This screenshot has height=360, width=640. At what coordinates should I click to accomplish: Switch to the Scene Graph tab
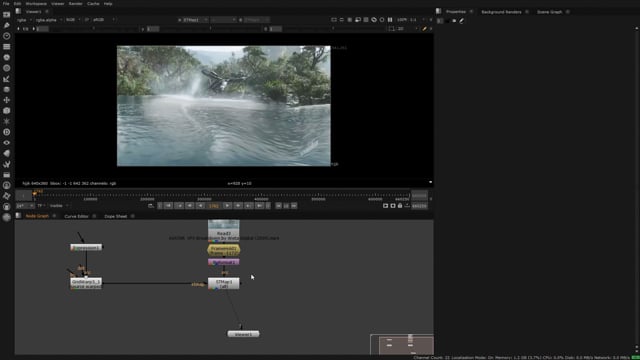click(x=549, y=12)
